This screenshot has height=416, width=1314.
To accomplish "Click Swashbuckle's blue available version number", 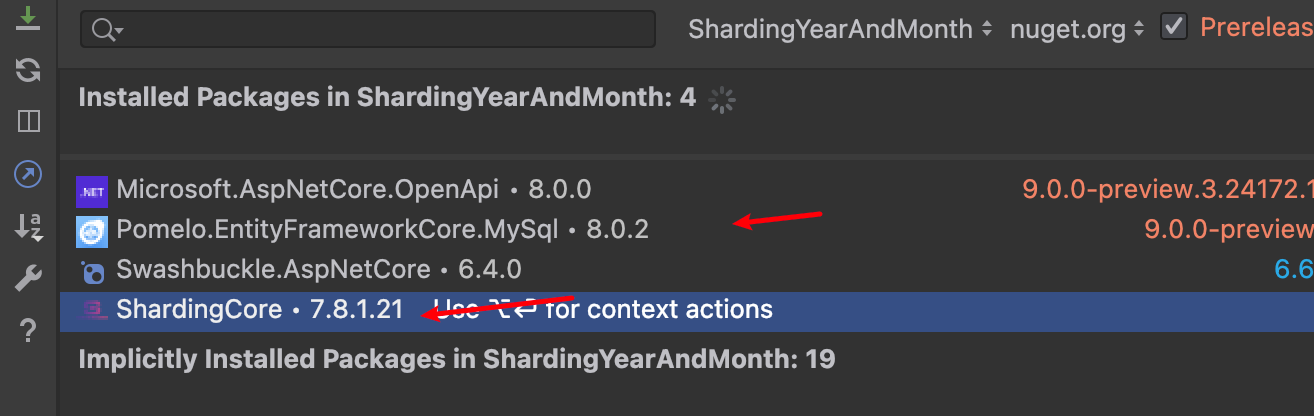I will tap(1293, 270).
